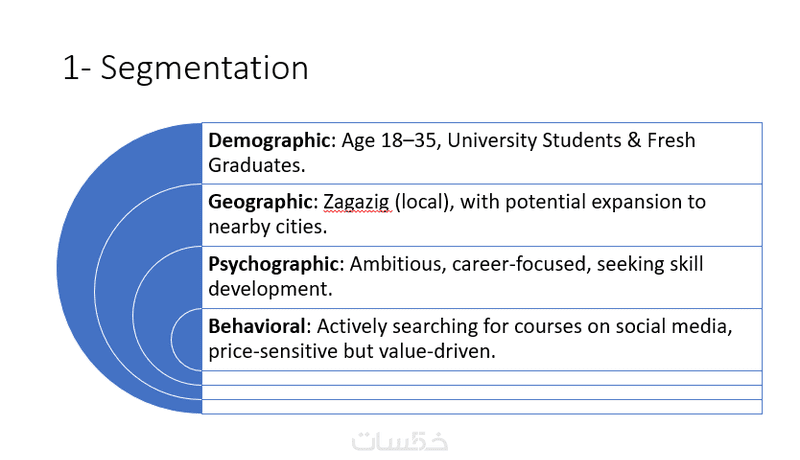Image resolution: width=800 pixels, height=460 pixels.
Task: Select the innermost small semicircle
Action: pos(187,340)
